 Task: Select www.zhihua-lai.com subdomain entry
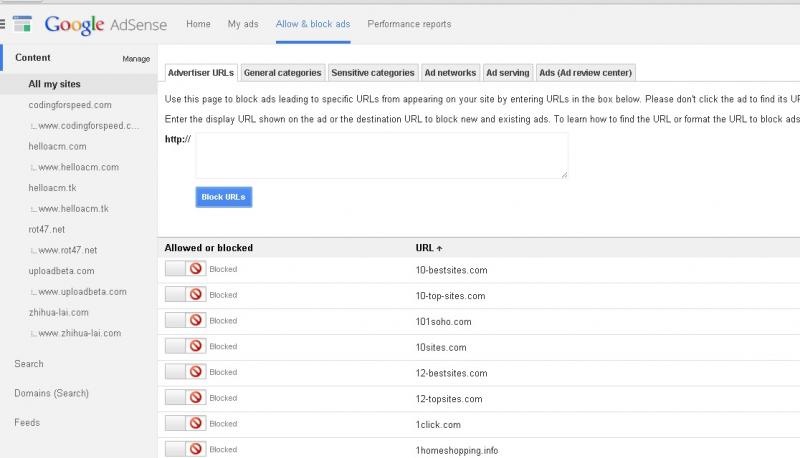click(x=80, y=333)
